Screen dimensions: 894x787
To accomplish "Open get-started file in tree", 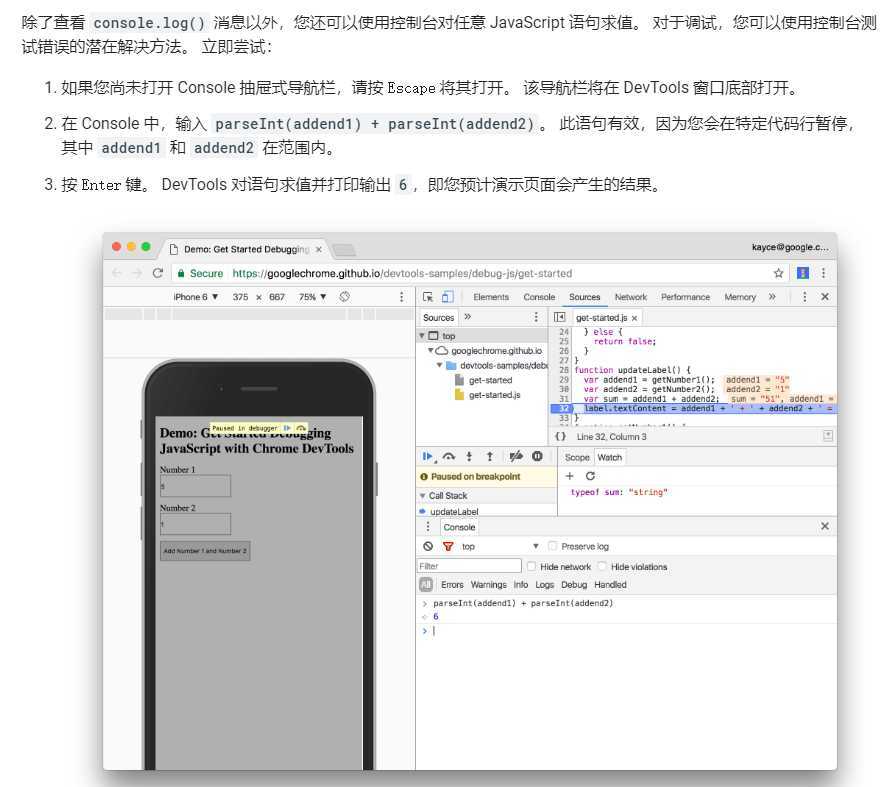I will coord(490,380).
